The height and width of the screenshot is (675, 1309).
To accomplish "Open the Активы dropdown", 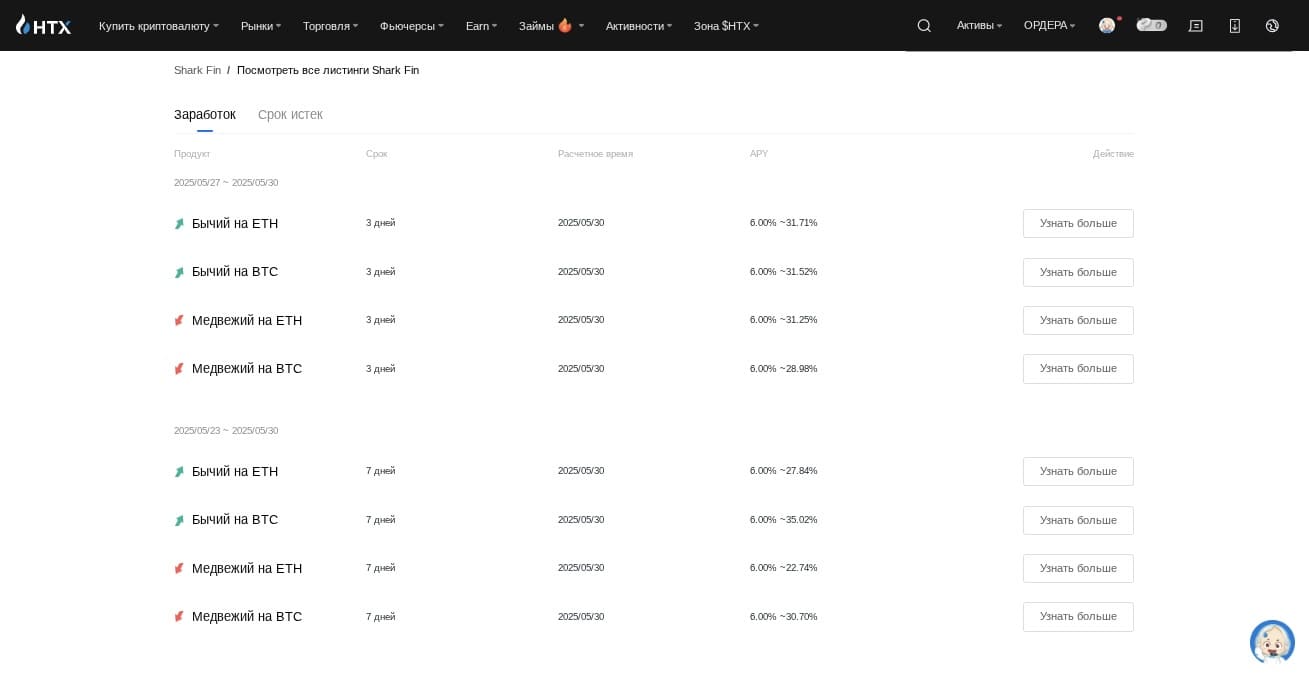I will click(980, 26).
